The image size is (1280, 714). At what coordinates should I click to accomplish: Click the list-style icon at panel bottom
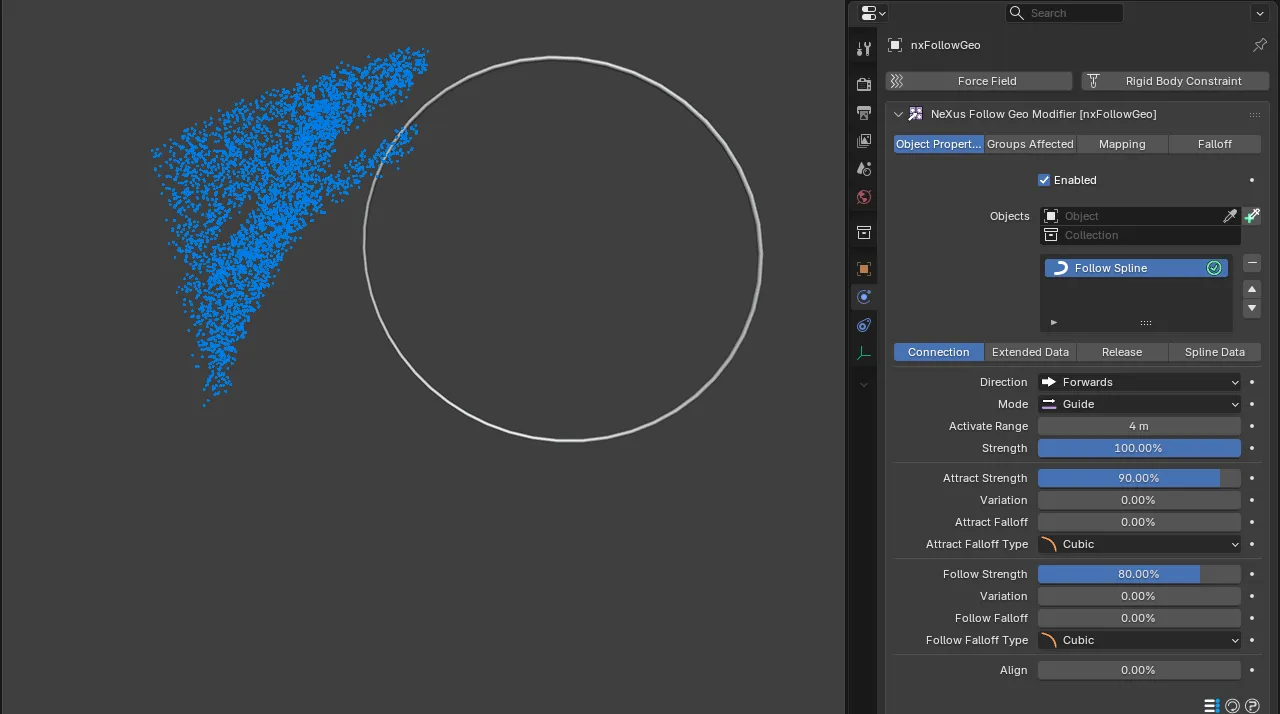coord(1211,706)
